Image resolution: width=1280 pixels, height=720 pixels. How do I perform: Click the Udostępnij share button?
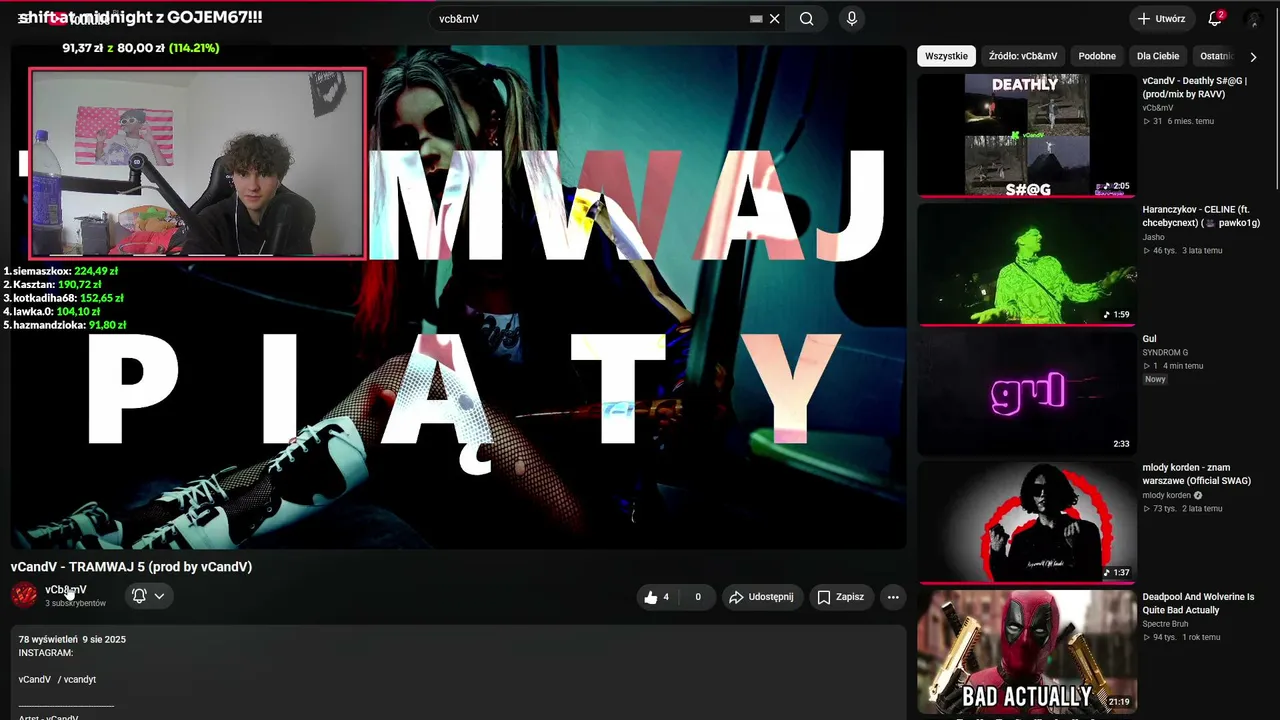(762, 597)
